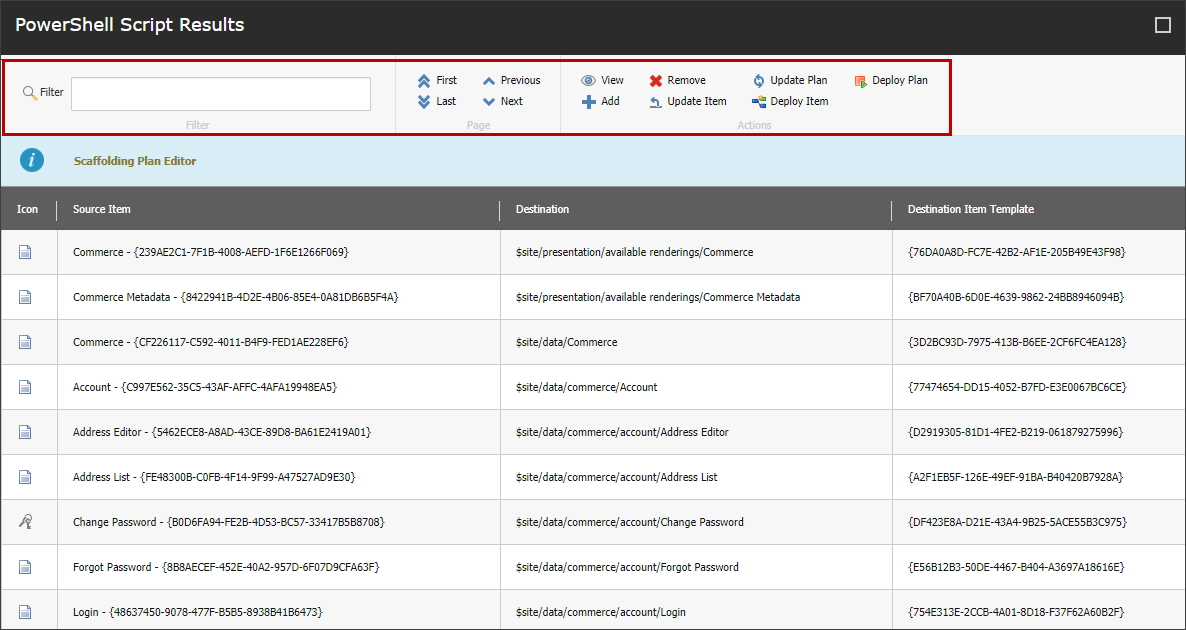This screenshot has width=1186, height=630.
Task: Click the Remove red X button
Action: coord(677,80)
